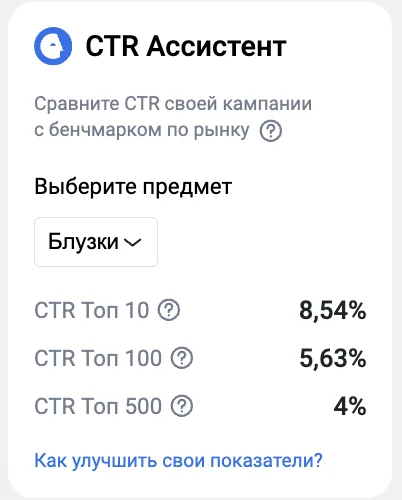
Task: Click the 'Выберите предмет' label
Action: (x=133, y=187)
